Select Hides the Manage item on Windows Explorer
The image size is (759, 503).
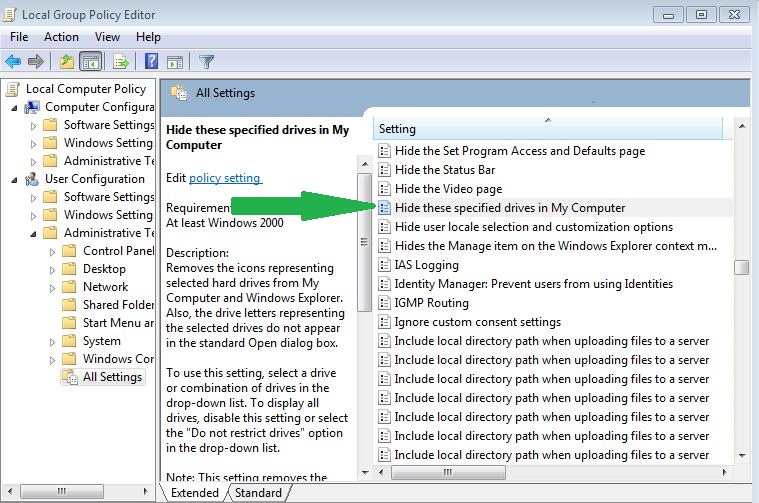[555, 246]
